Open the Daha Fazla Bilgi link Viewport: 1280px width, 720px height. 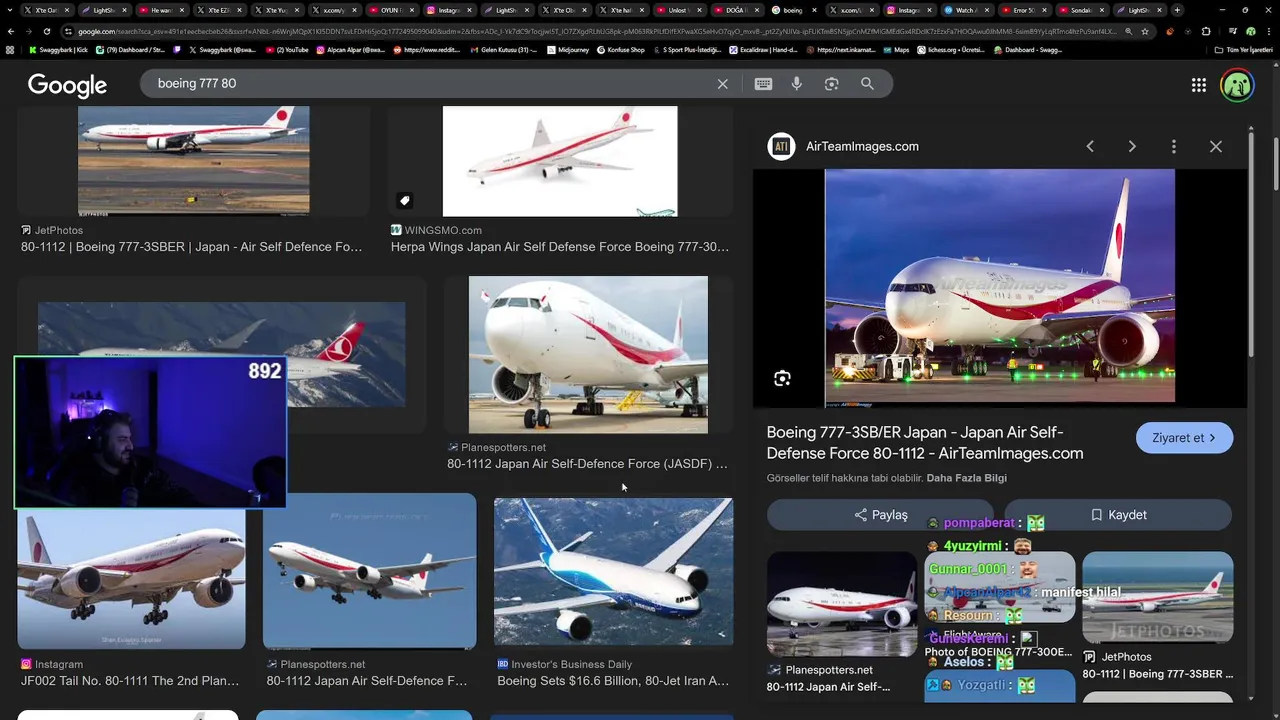[x=967, y=478]
